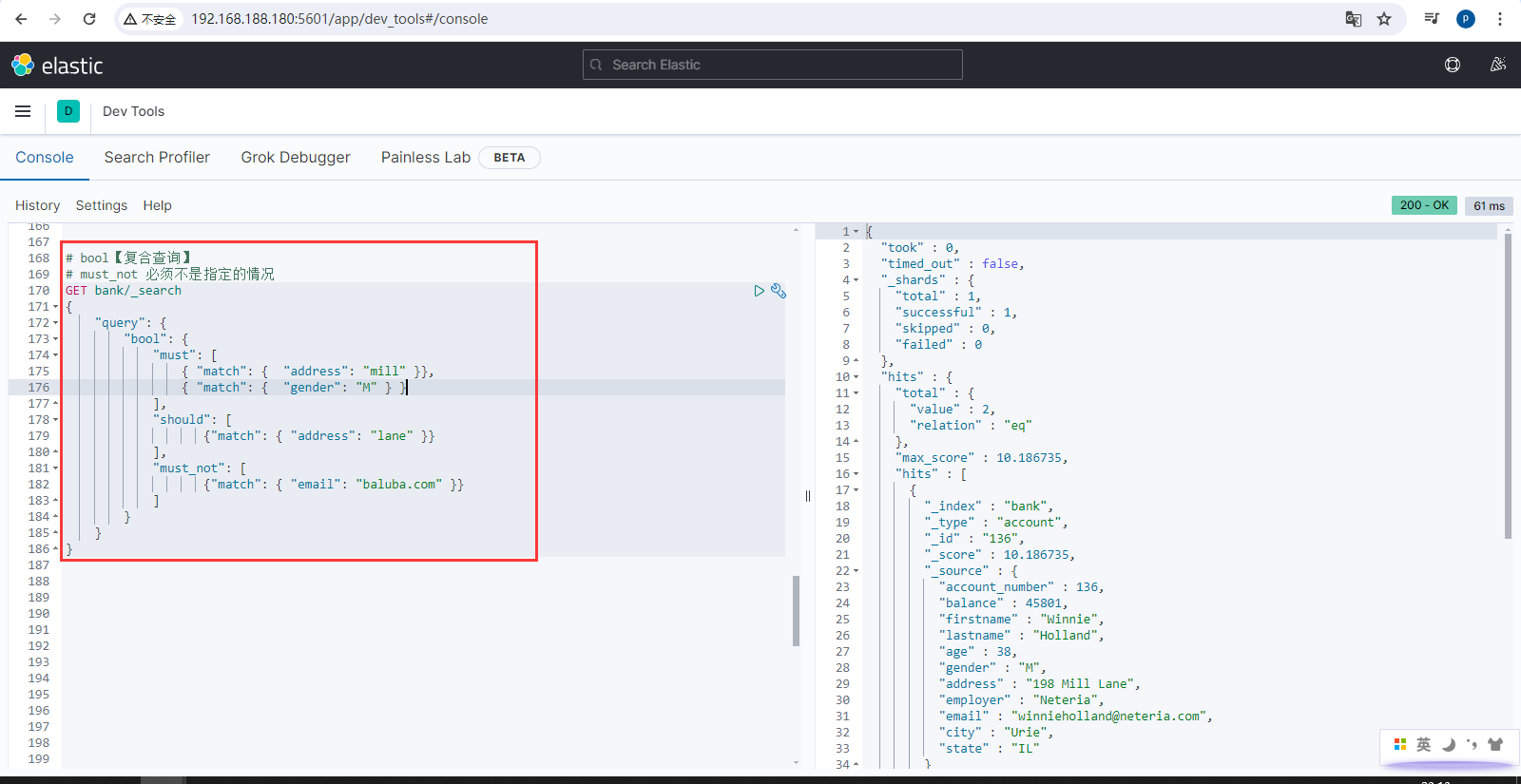Click the "timed_out" : false response line
The image size is (1521, 784).
coord(953,264)
